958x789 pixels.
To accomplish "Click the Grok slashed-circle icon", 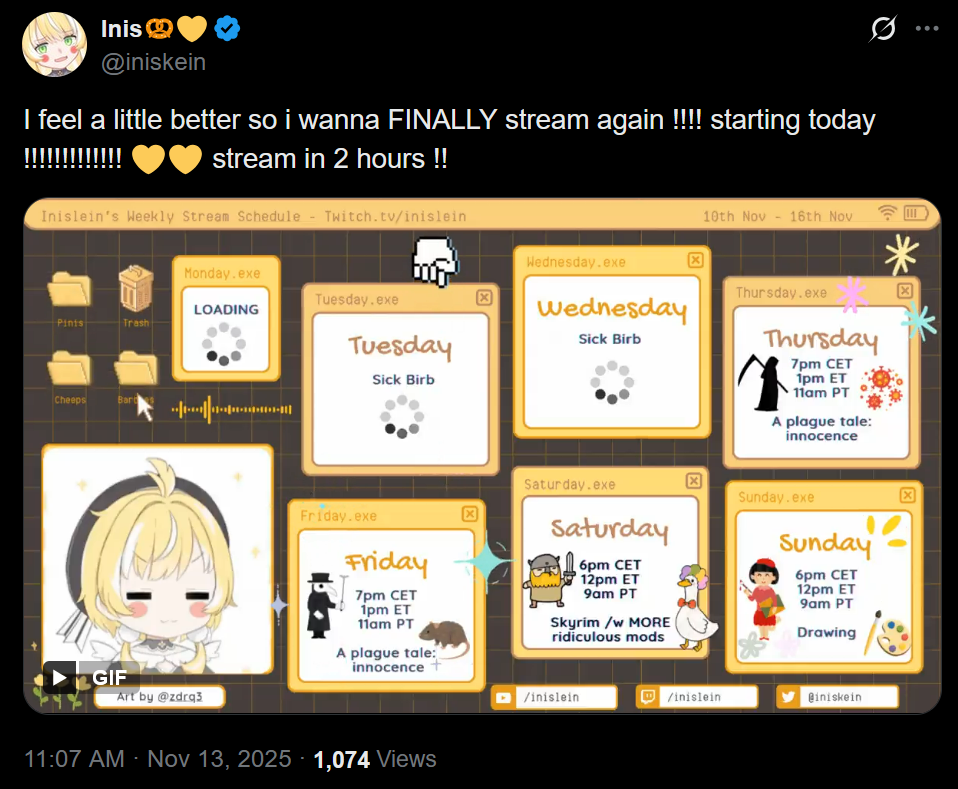I will [883, 28].
